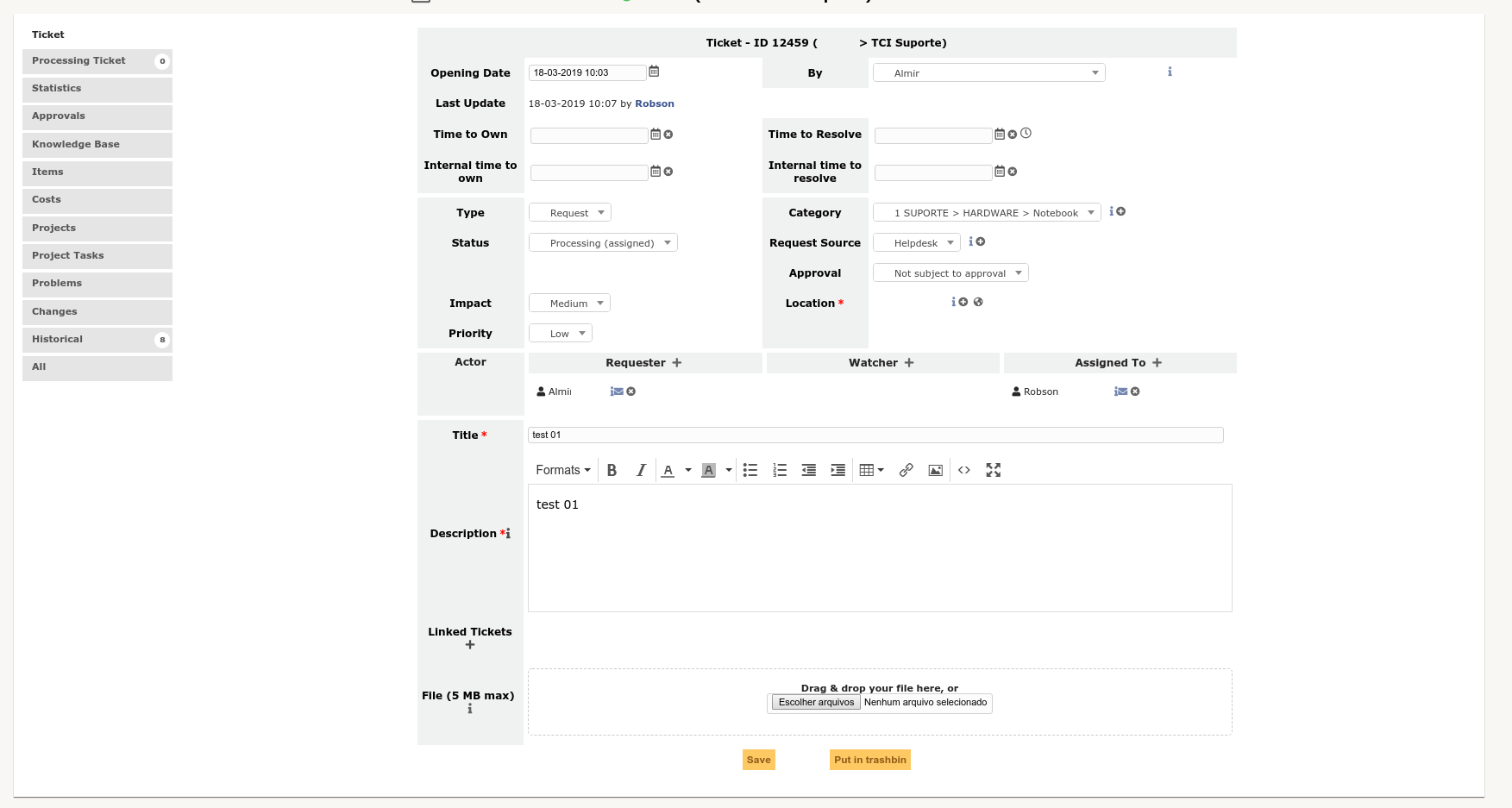Viewport: 1512px width, 808px height.
Task: Open the Opening Date calendar picker
Action: pos(653,72)
